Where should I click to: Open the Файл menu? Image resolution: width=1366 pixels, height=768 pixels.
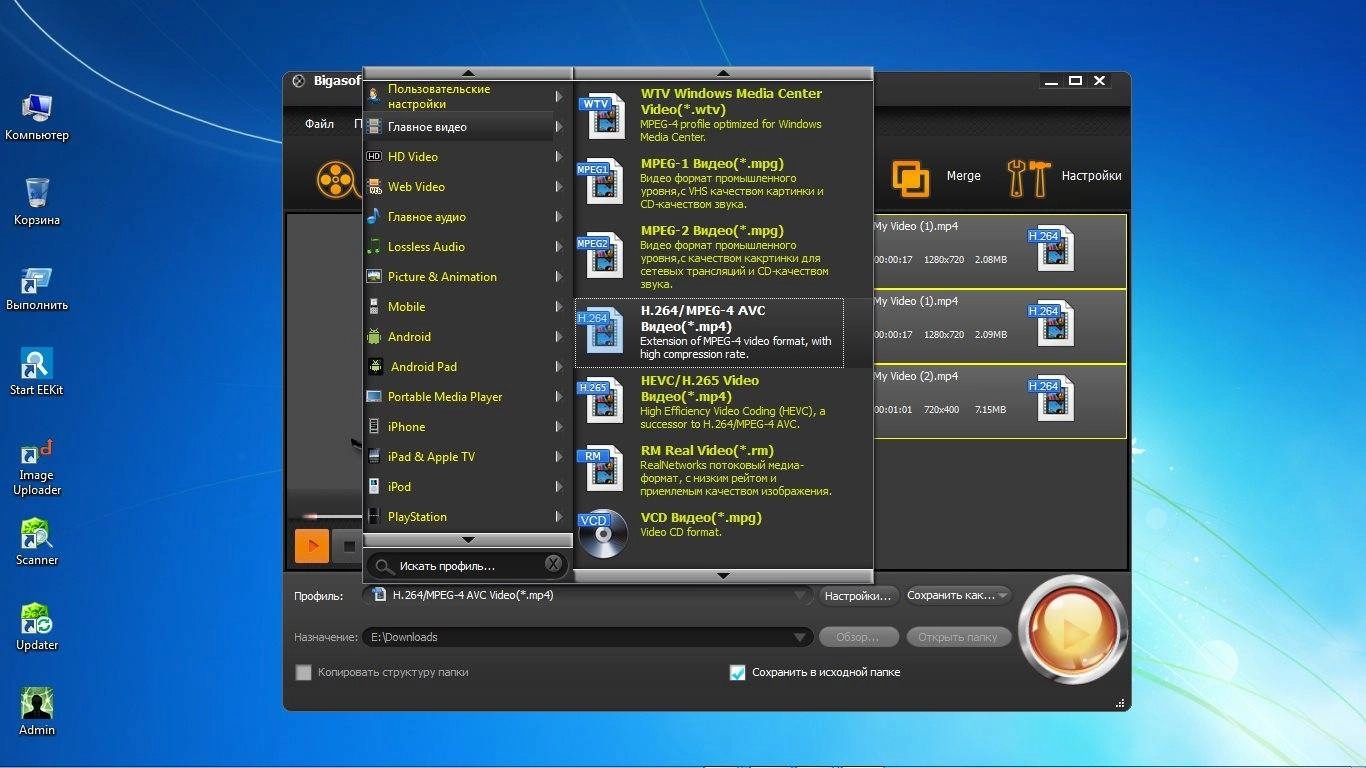coord(320,124)
